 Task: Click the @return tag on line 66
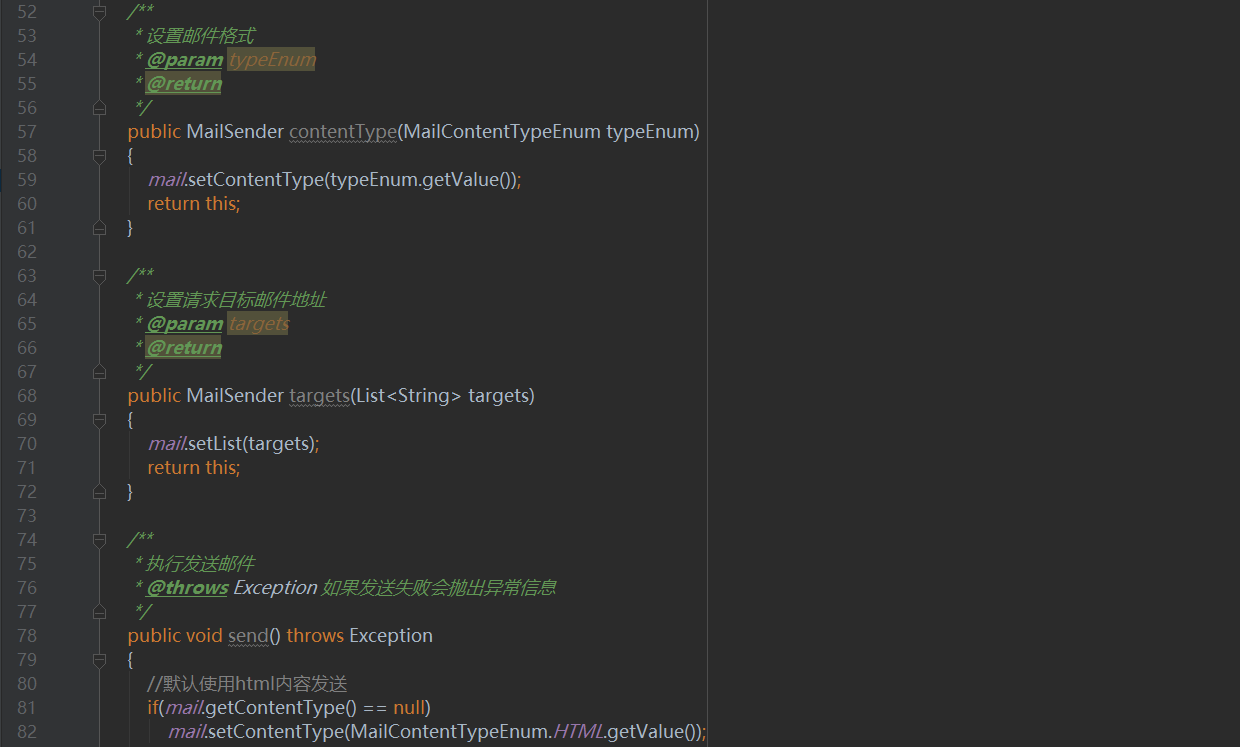tap(184, 348)
